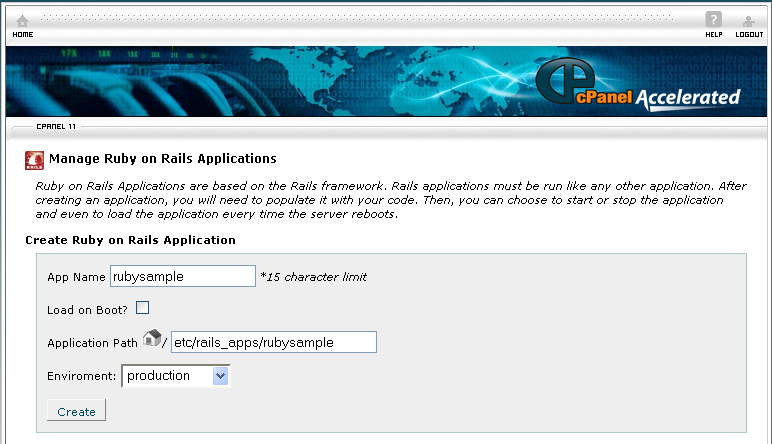Go to cPanel Home icon
Image resolution: width=772 pixels, height=444 pixels.
click(x=23, y=21)
